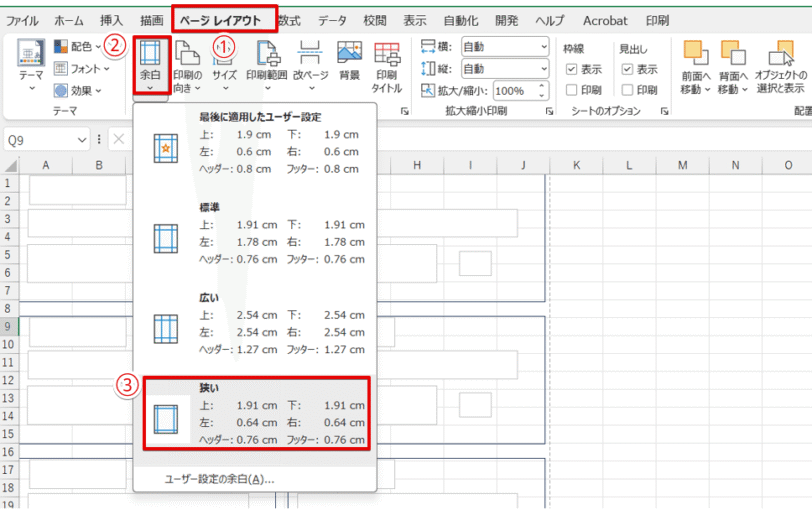Open ページ設定 dialog launcher
This screenshot has width=812, height=515.
[x=404, y=111]
